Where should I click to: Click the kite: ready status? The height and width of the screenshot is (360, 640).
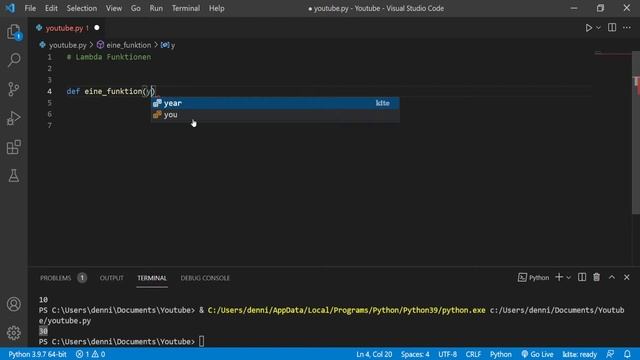tap(580, 354)
